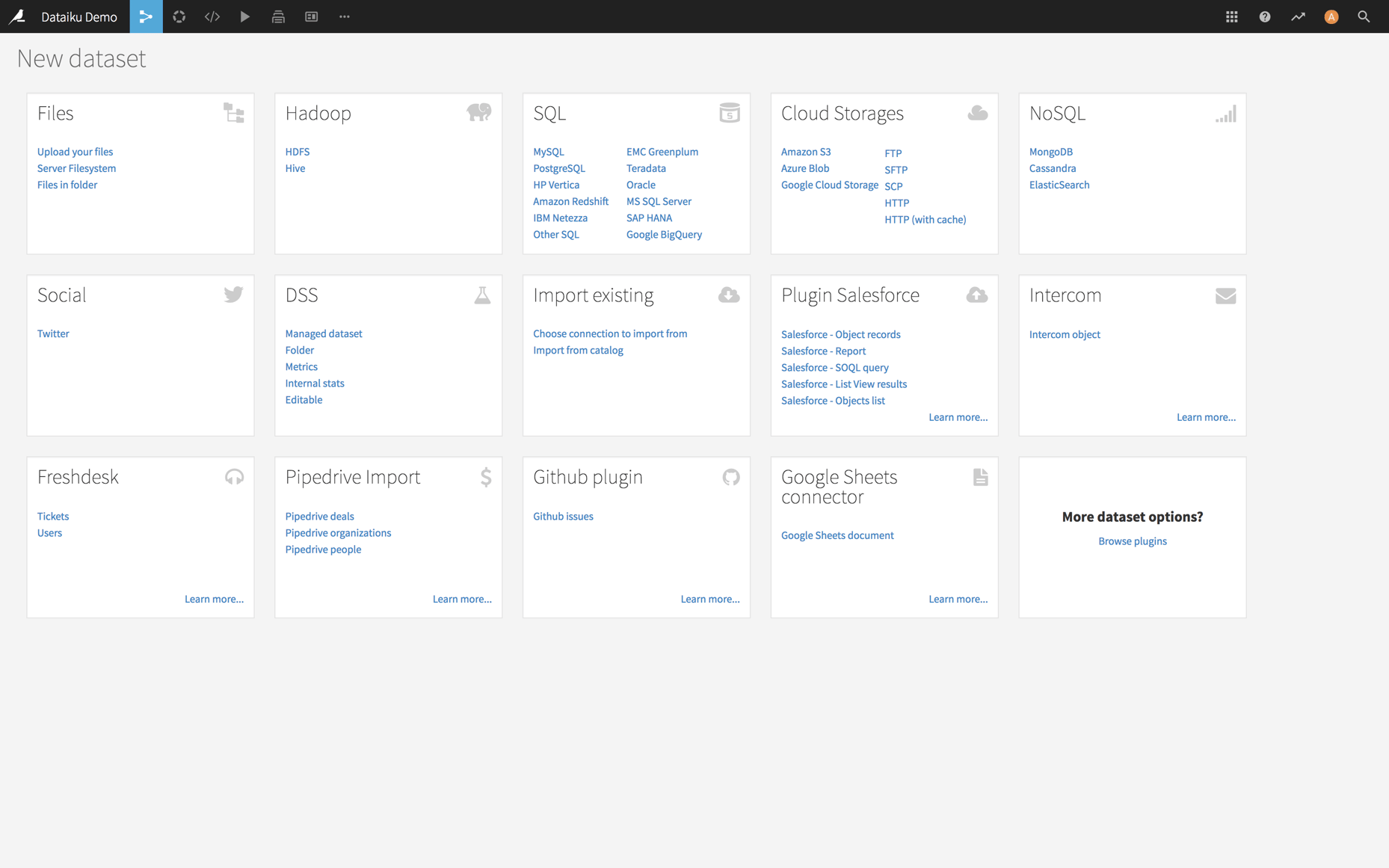Expand the more options ellipsis menu
The image size is (1389, 868).
344,16
